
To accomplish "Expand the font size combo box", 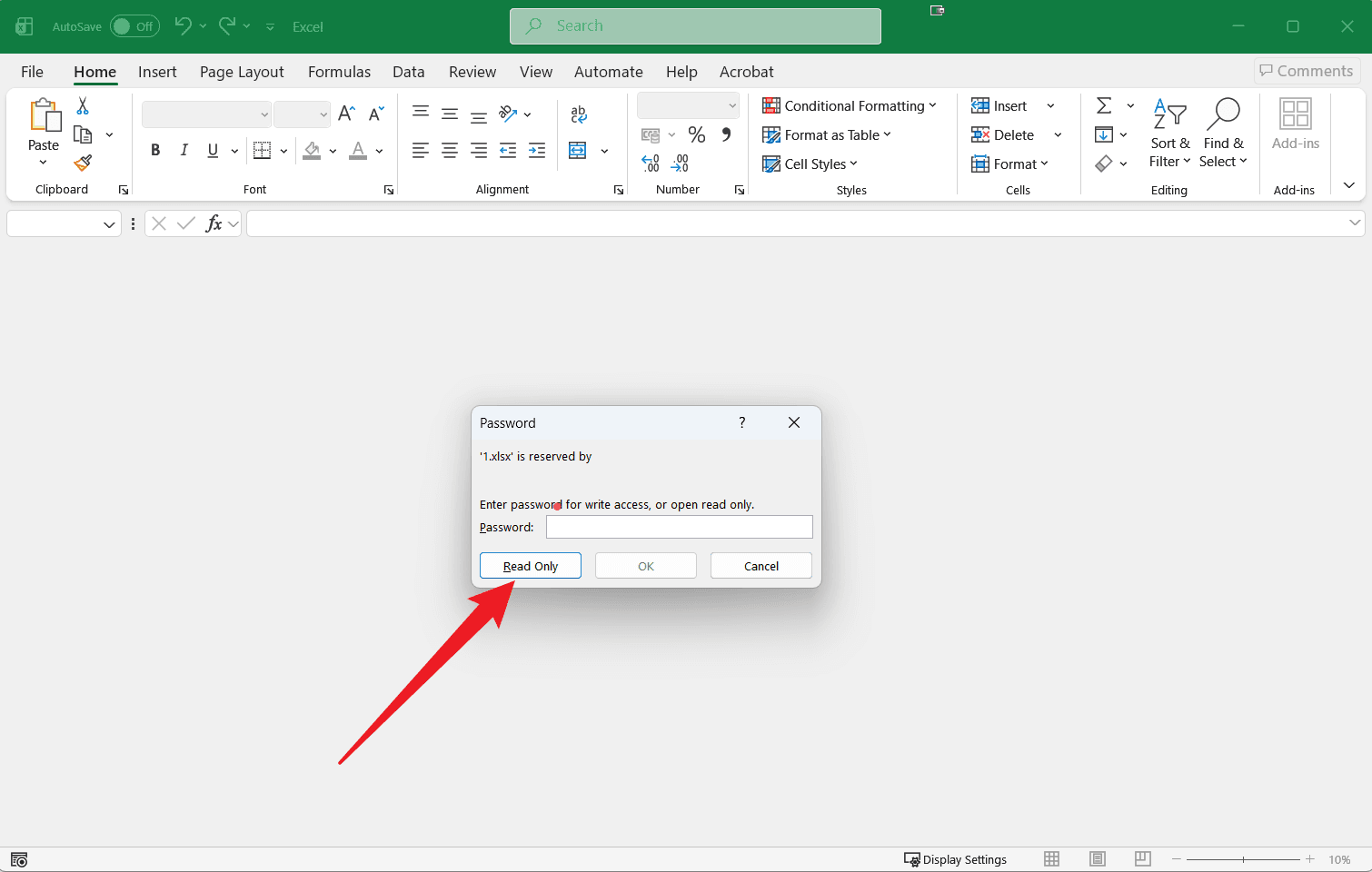I will coord(323,114).
